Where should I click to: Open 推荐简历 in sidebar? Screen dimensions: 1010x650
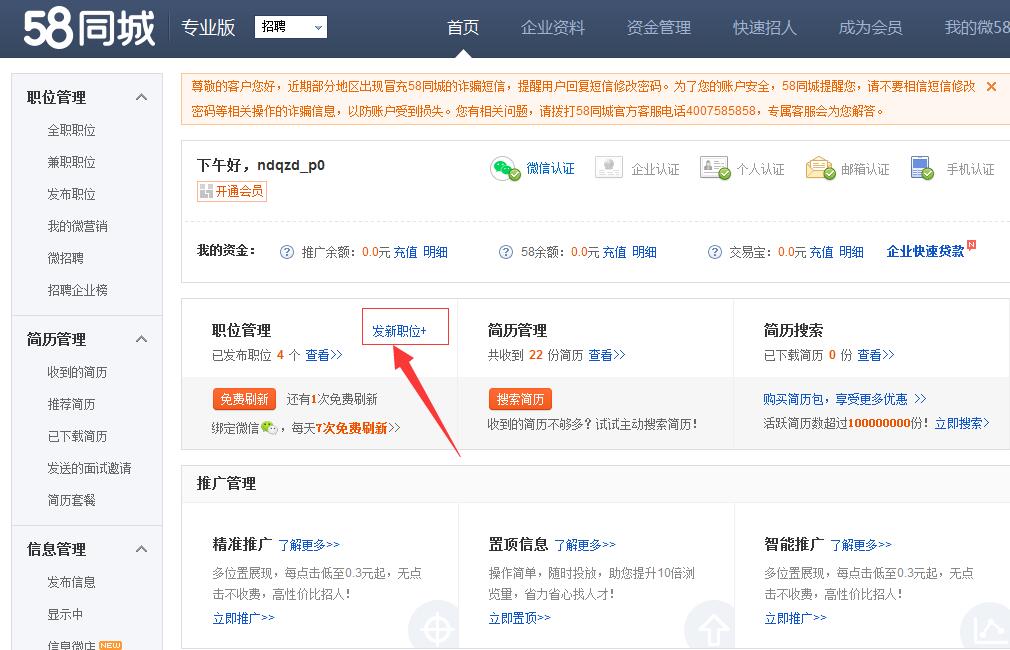coord(71,404)
